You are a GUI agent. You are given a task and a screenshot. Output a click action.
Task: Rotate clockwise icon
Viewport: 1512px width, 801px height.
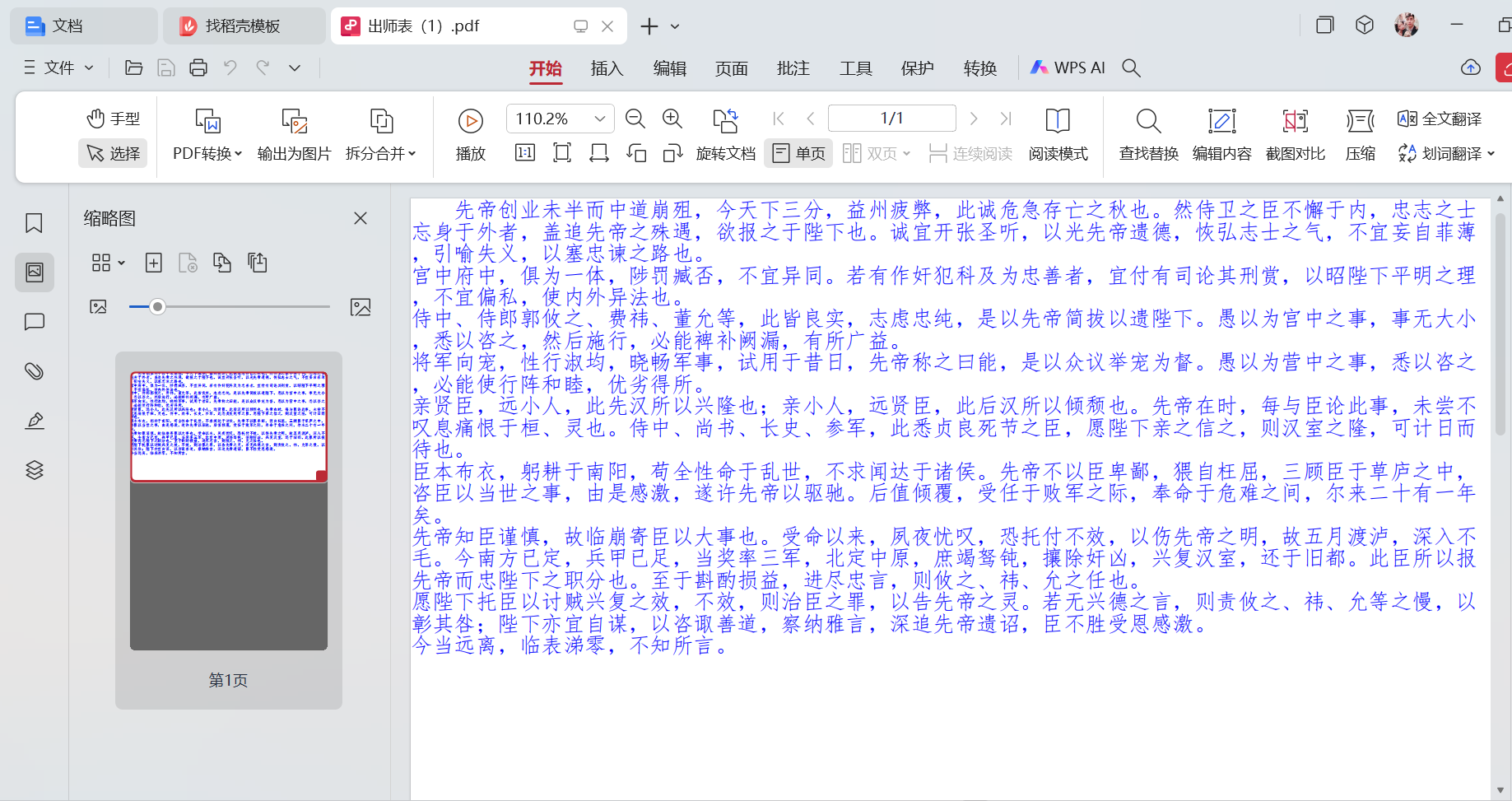tap(673, 152)
